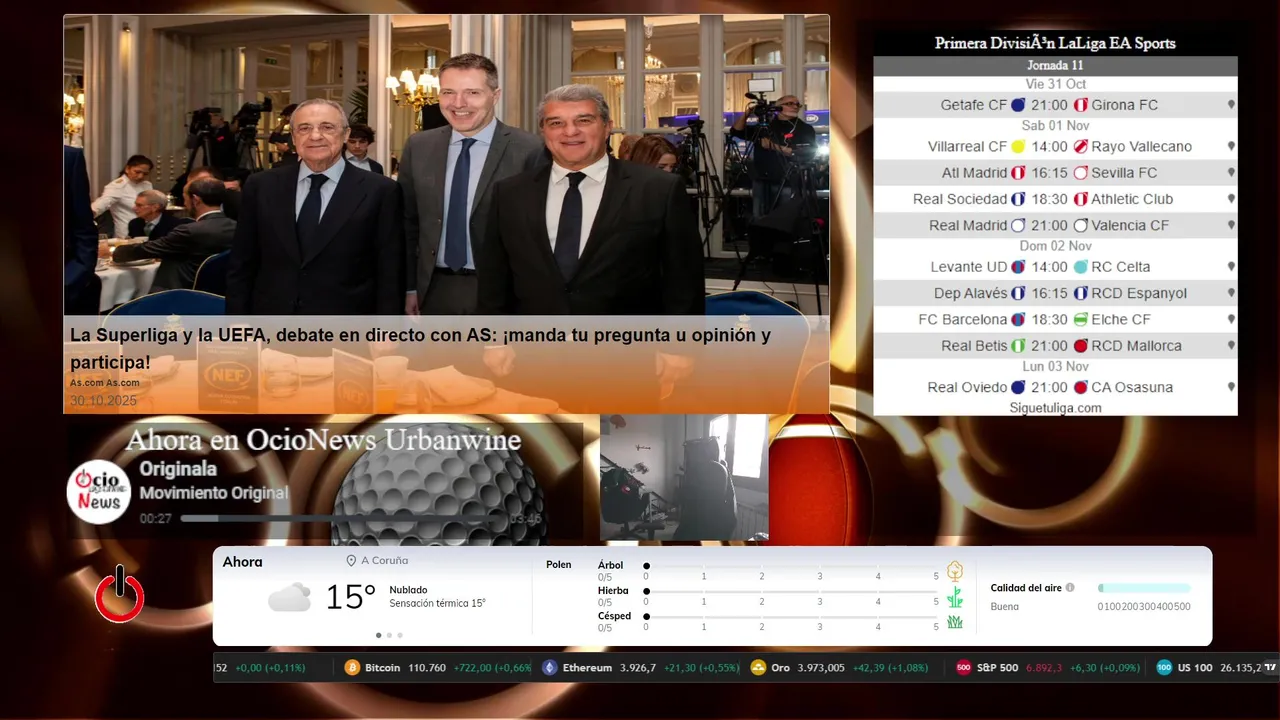1280x720 pixels.
Task: Open the Siguetuliga.com link
Action: pos(1055,408)
